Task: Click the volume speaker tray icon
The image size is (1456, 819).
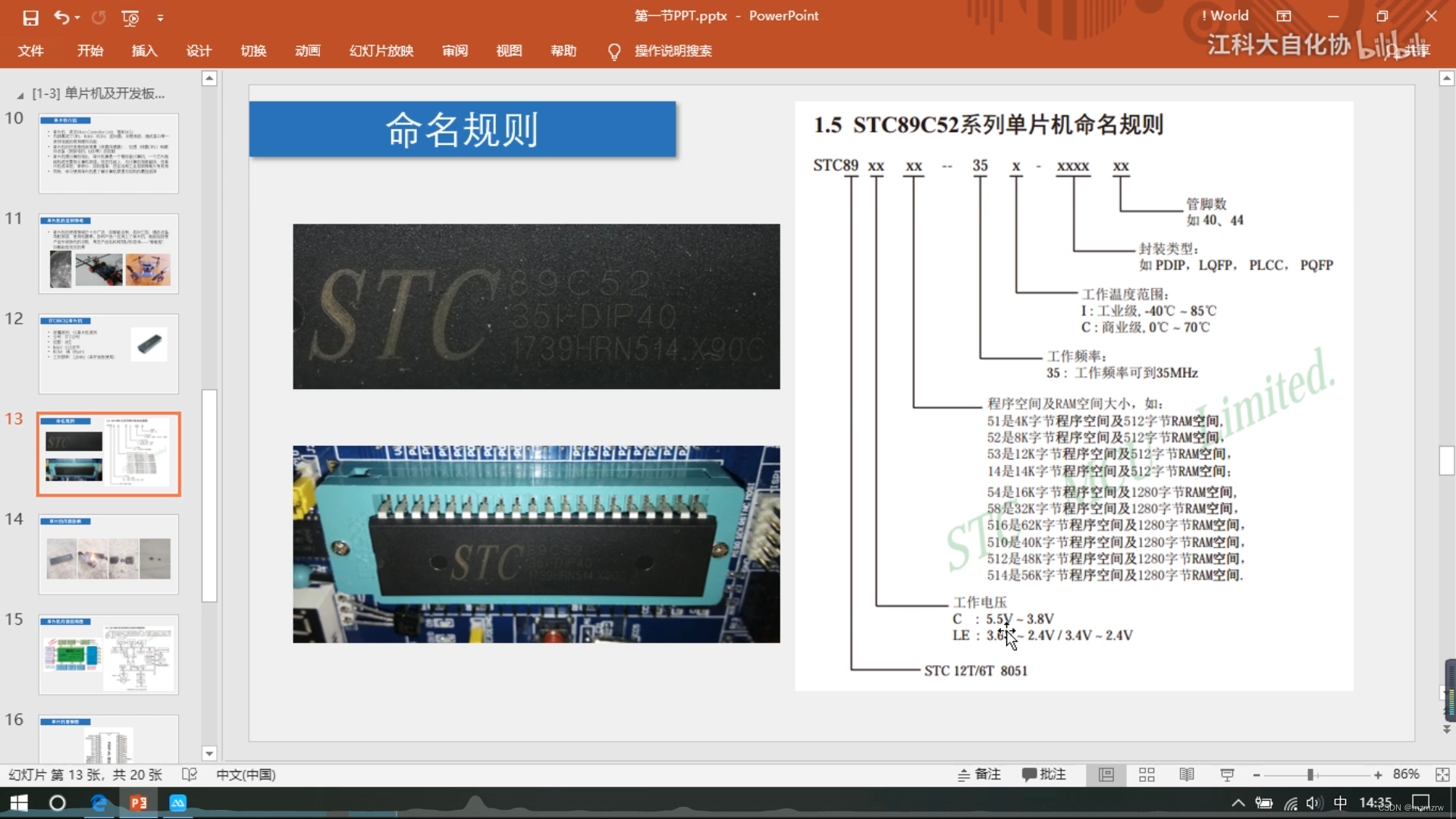Action: coord(1314,803)
